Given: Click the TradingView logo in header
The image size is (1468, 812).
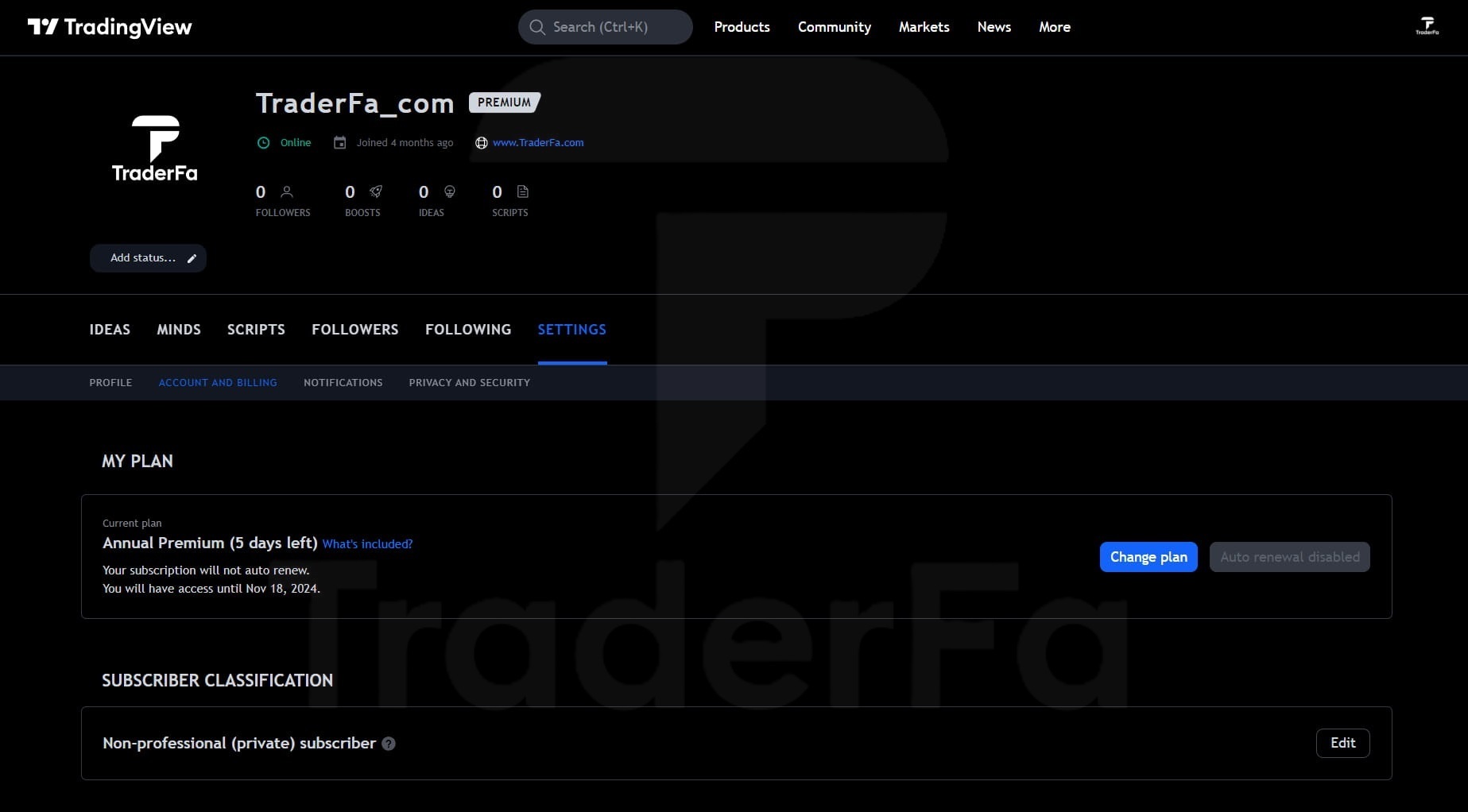Looking at the screenshot, I should click(x=110, y=27).
